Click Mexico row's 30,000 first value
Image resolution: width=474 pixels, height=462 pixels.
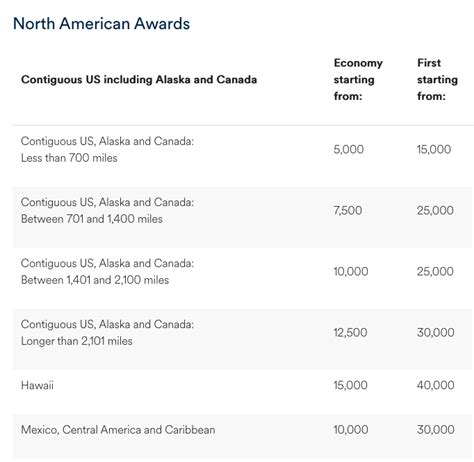436,430
